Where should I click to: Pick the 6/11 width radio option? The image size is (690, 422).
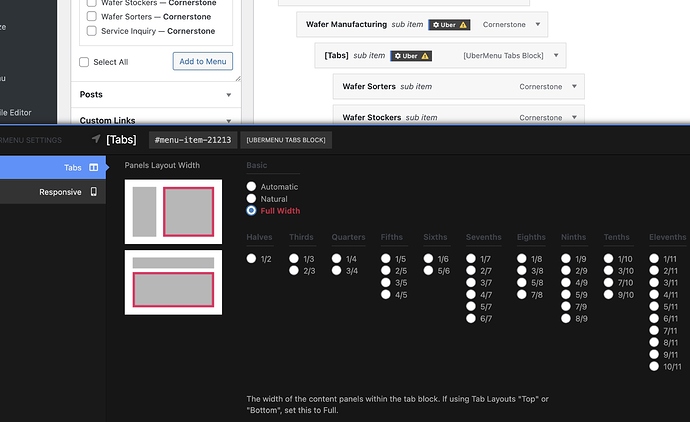654,318
